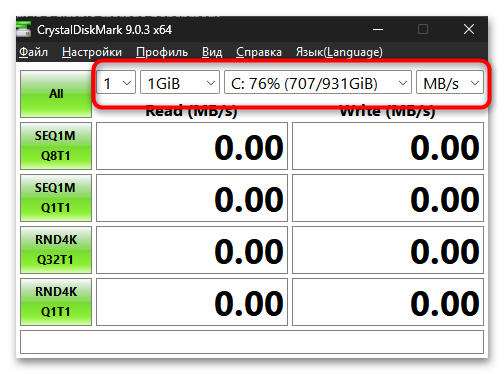Expand the 1GiB test size dropdown

point(180,82)
